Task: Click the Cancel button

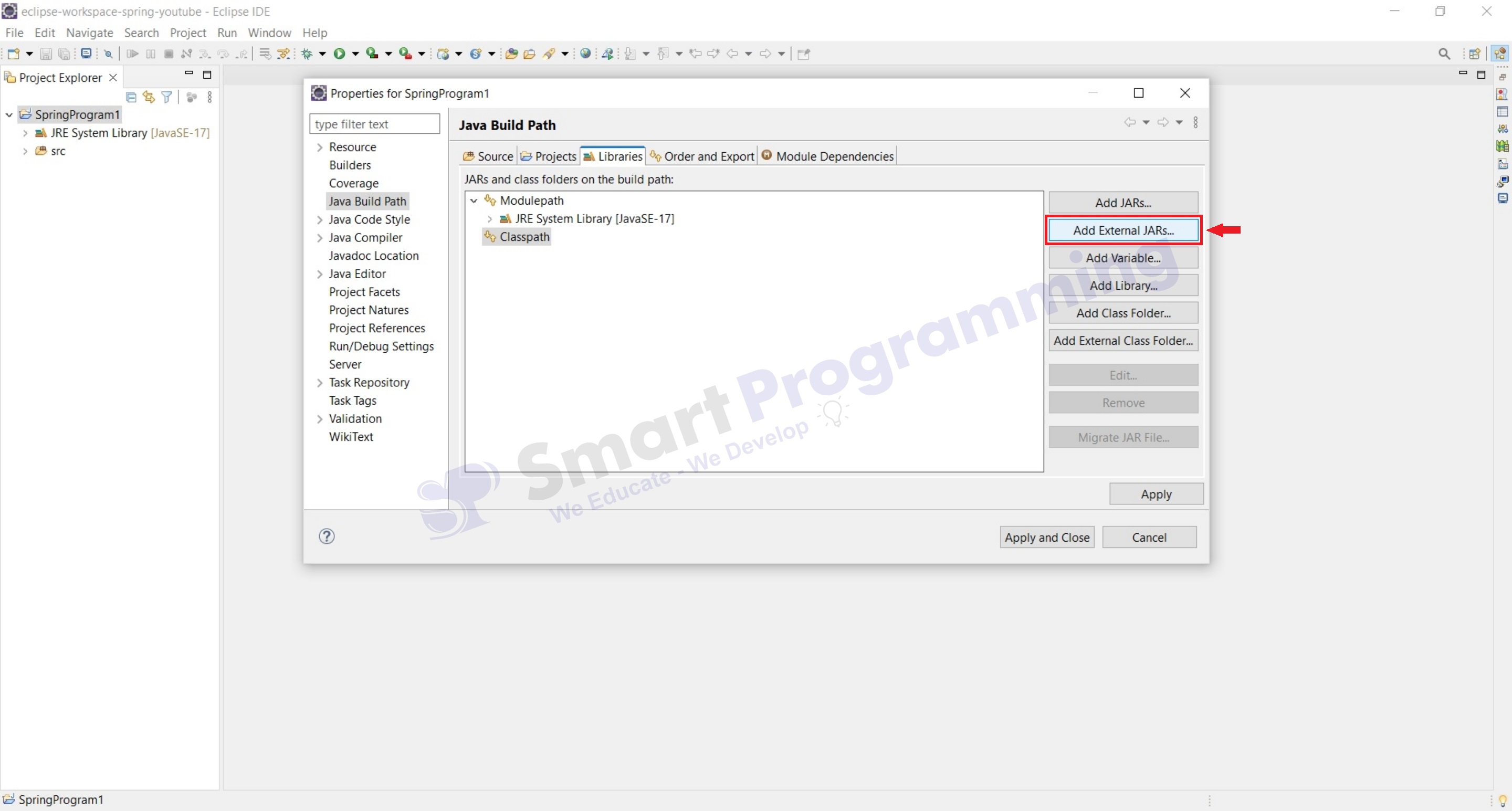Action: pos(1149,537)
